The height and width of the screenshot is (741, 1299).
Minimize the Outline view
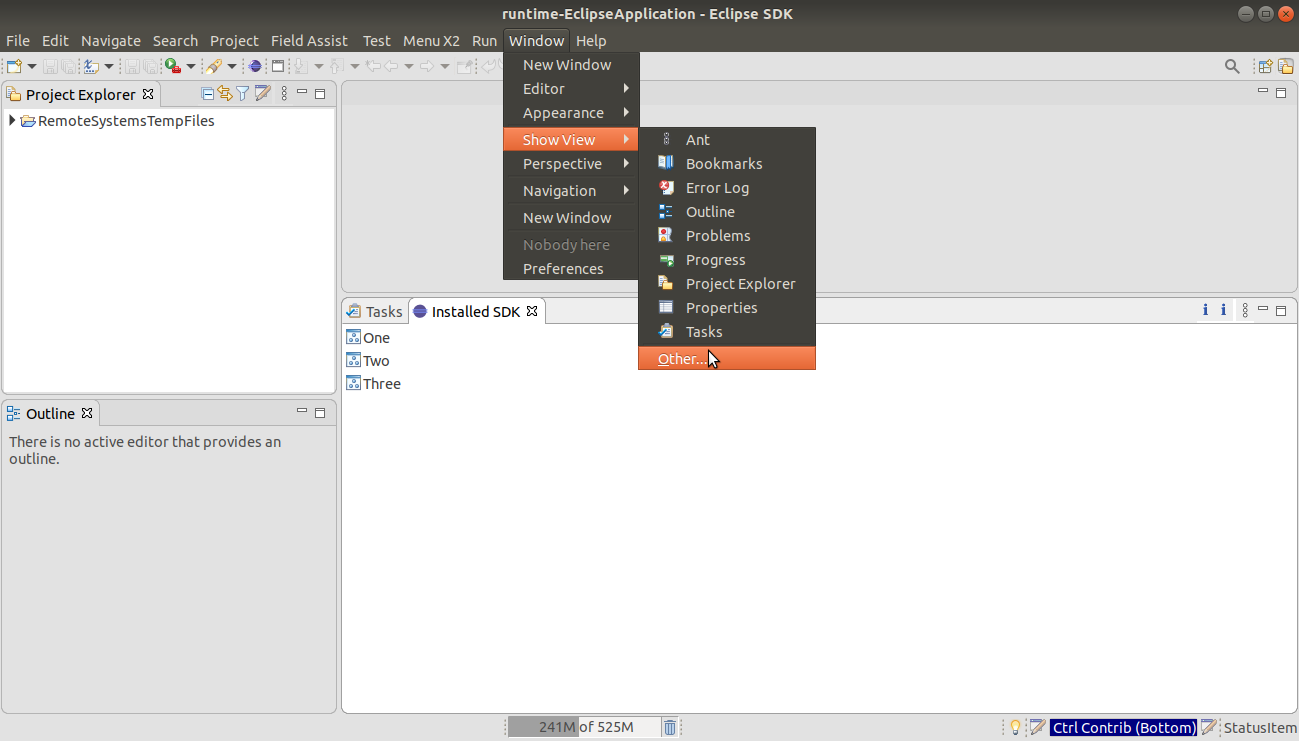coord(302,411)
